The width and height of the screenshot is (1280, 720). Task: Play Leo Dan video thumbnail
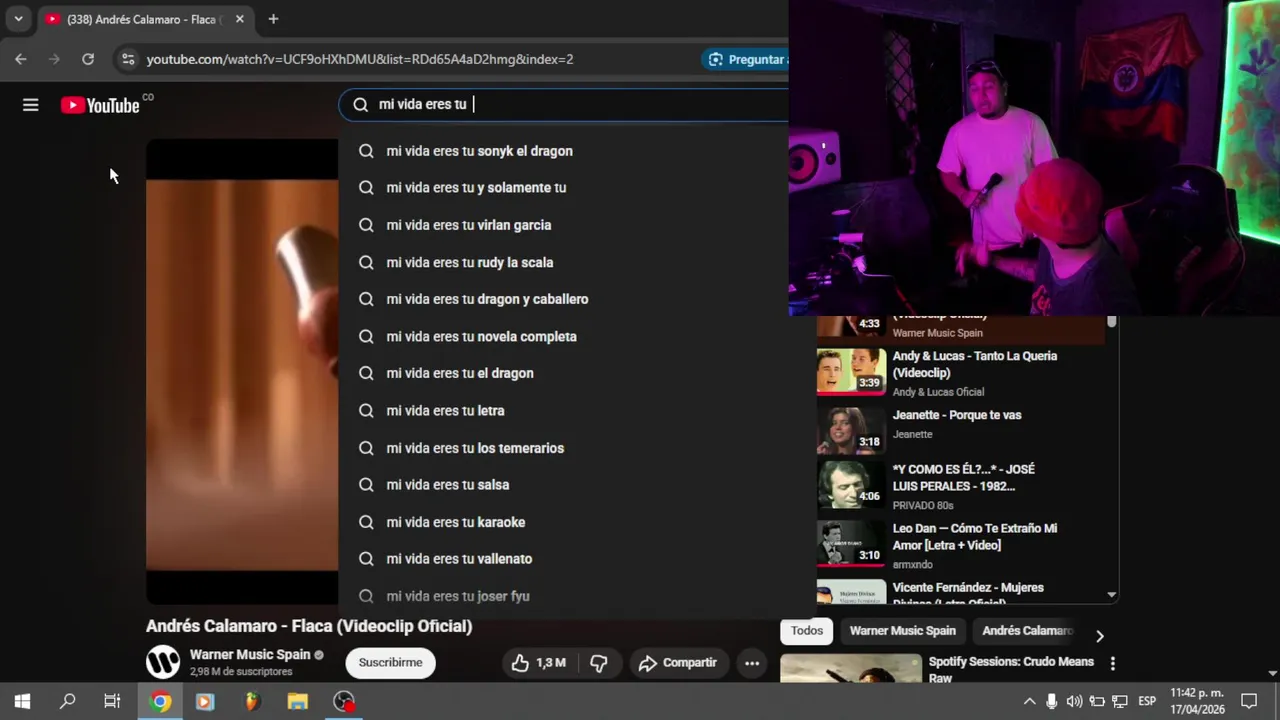tap(851, 543)
